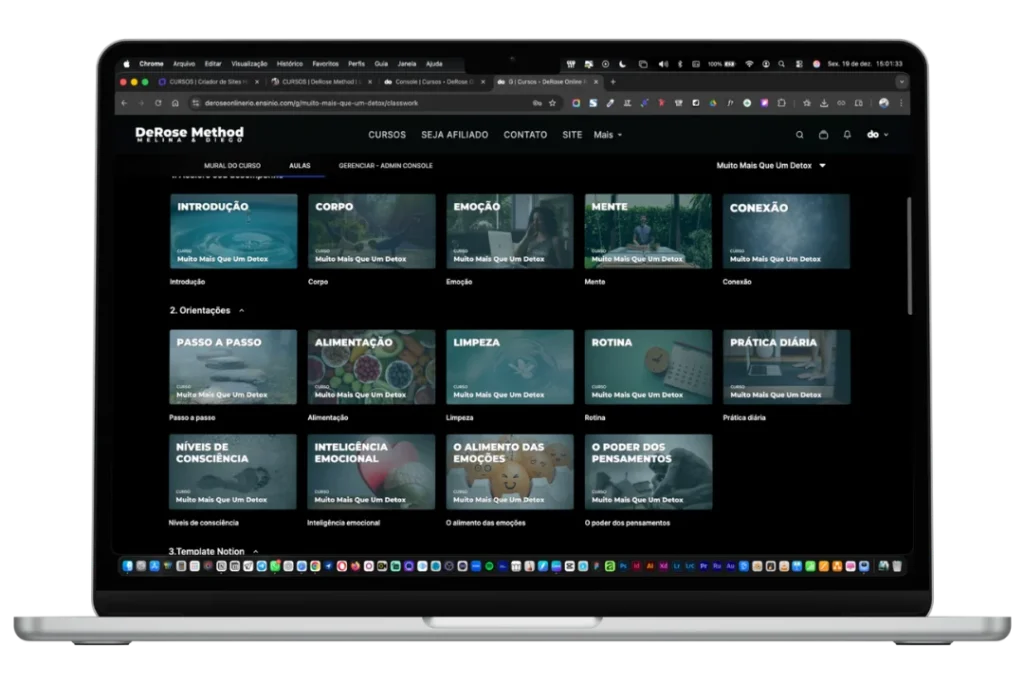The width and height of the screenshot is (1024, 683).
Task: Open the CORPO lesson thumbnail
Action: (372, 231)
